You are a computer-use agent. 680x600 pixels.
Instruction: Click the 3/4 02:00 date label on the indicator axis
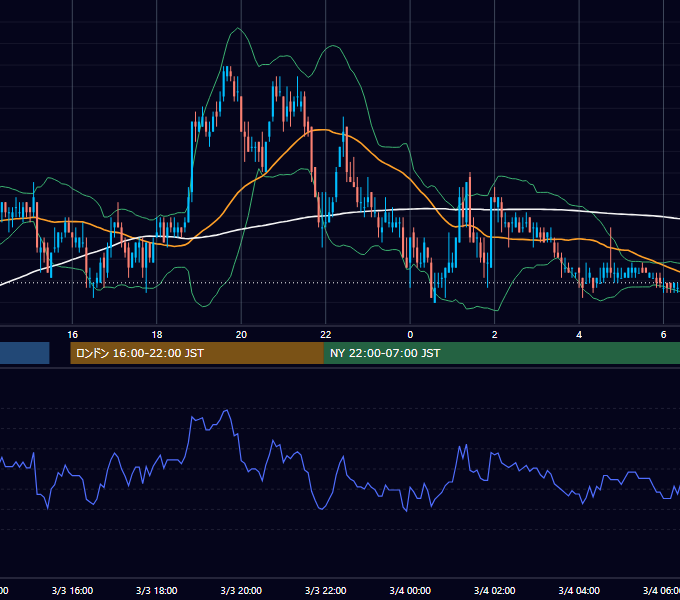pos(494,590)
